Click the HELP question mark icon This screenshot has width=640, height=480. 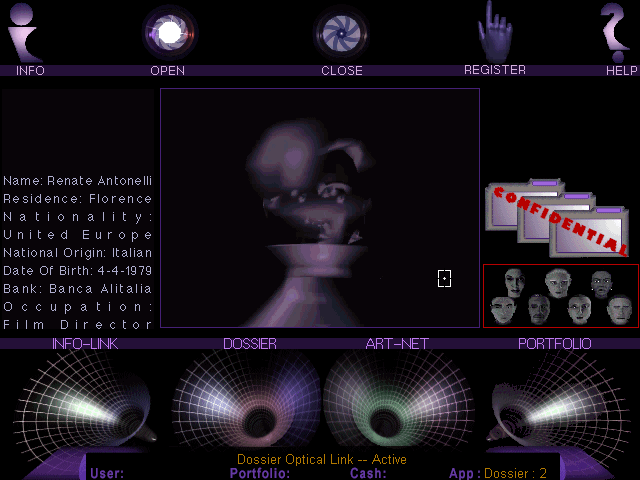click(x=614, y=33)
